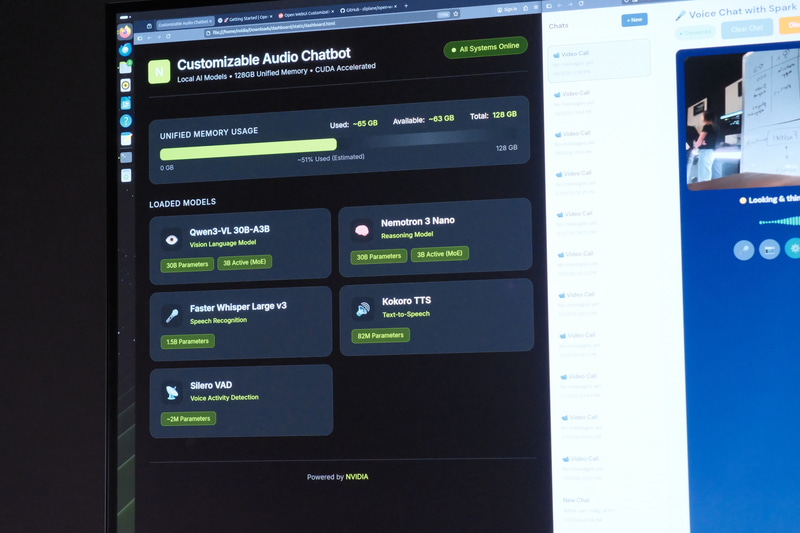Click the 82M Parameters tag
This screenshot has width=800, height=533.
click(x=381, y=335)
